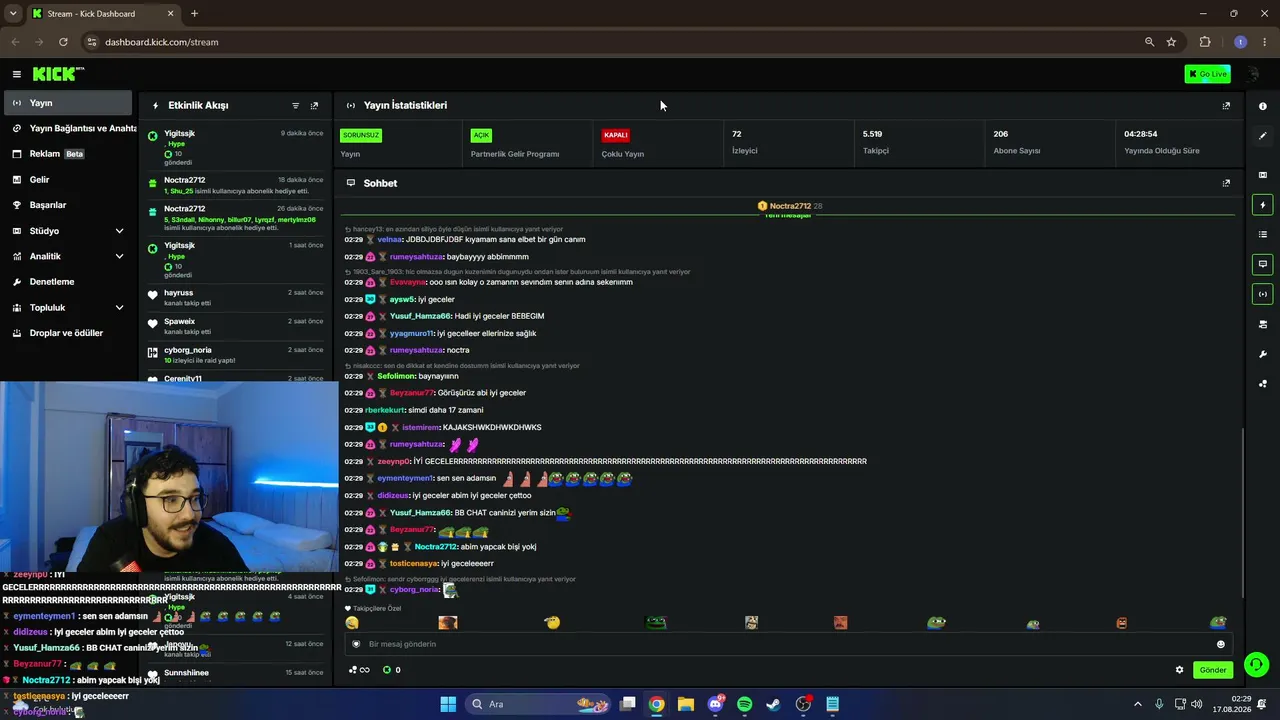This screenshot has width=1280, height=720.
Task: Send the chat message with Gönder
Action: pos(1213,670)
